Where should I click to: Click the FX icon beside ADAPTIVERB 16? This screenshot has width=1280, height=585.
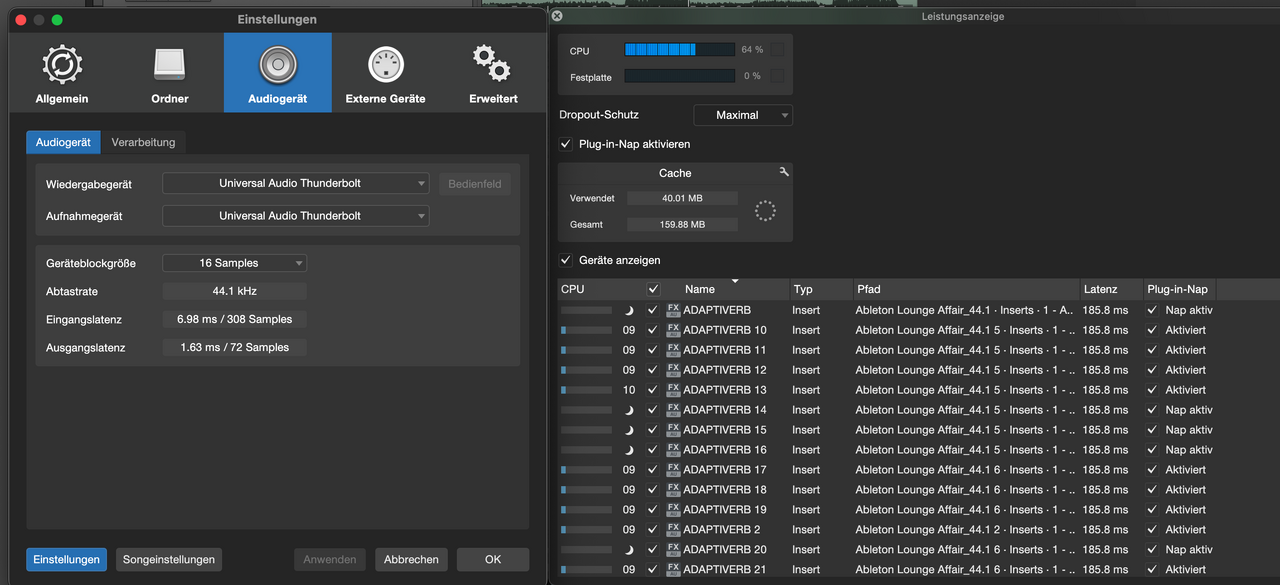(x=673, y=450)
